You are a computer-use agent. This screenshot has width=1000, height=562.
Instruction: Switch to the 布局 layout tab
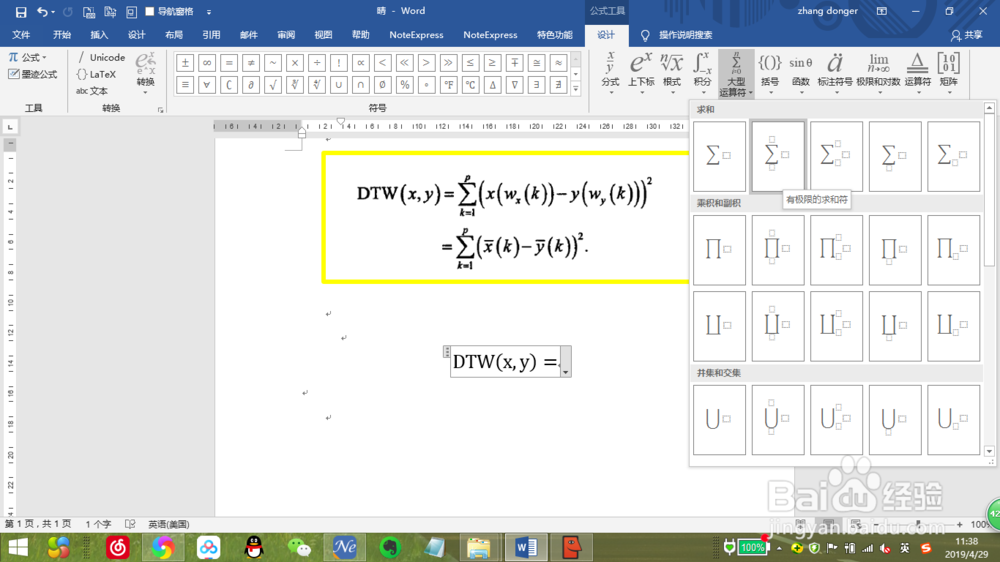pyautogui.click(x=173, y=35)
